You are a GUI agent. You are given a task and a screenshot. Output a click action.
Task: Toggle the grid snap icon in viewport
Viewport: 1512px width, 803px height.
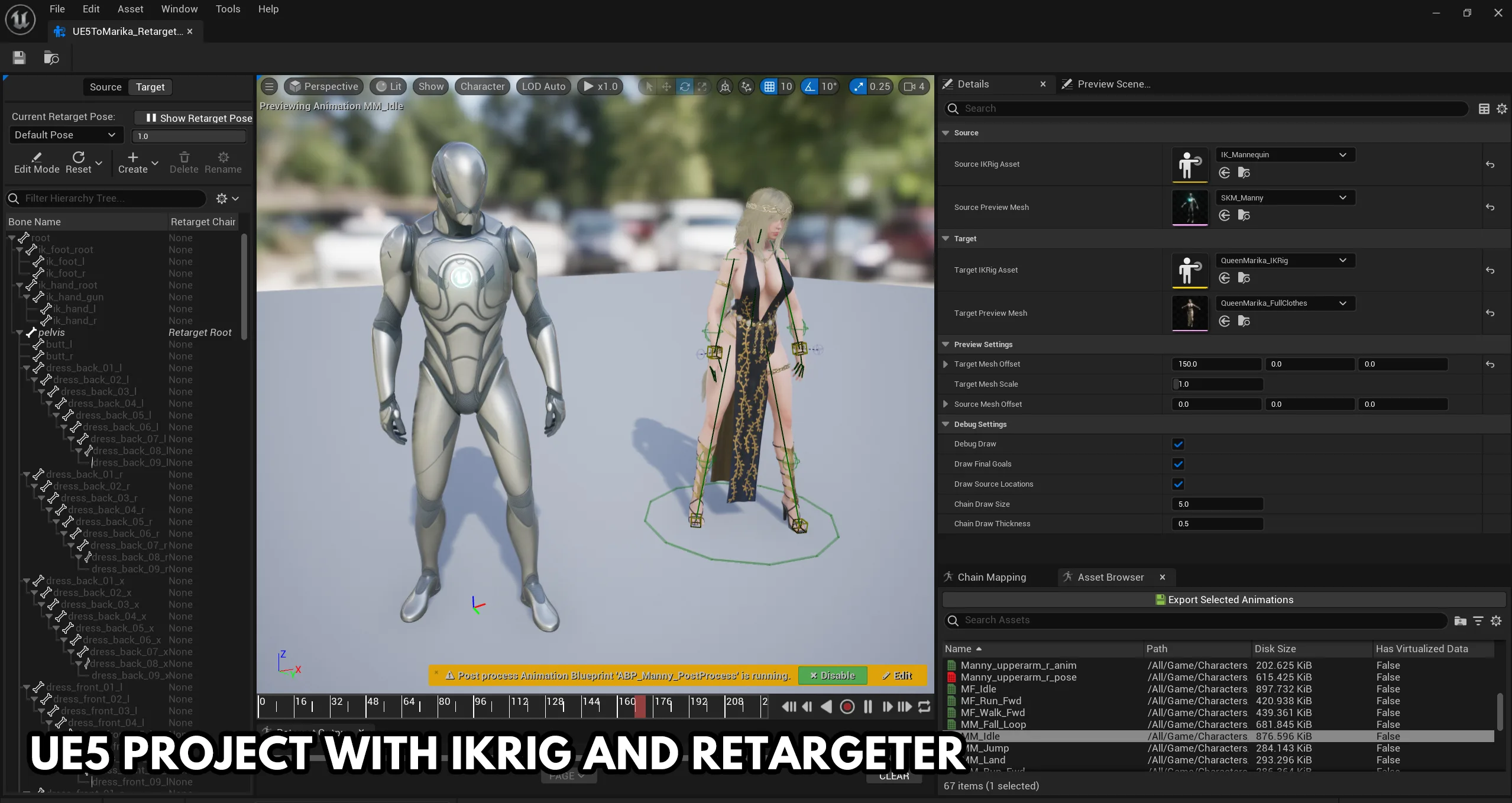769,86
